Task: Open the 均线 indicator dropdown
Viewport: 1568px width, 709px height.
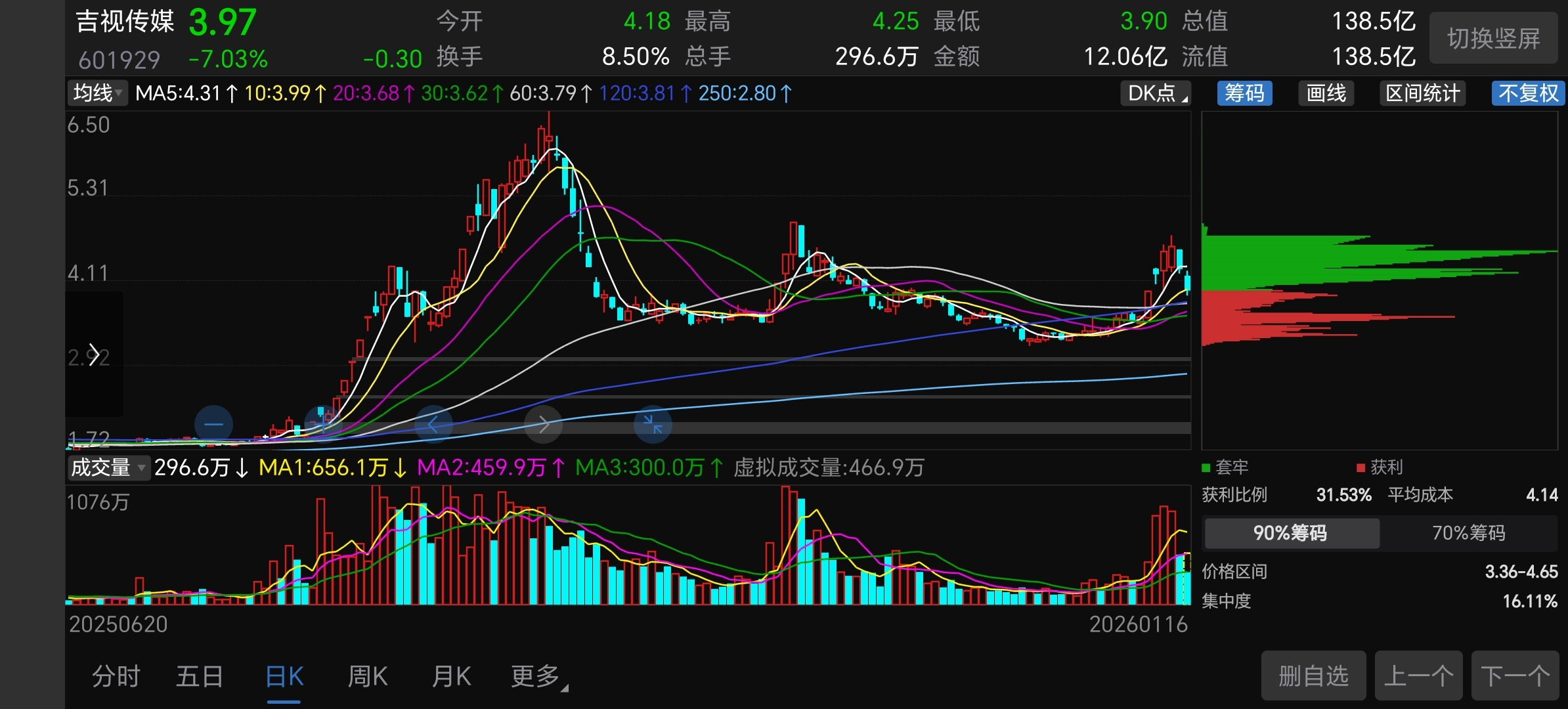Action: coord(97,93)
